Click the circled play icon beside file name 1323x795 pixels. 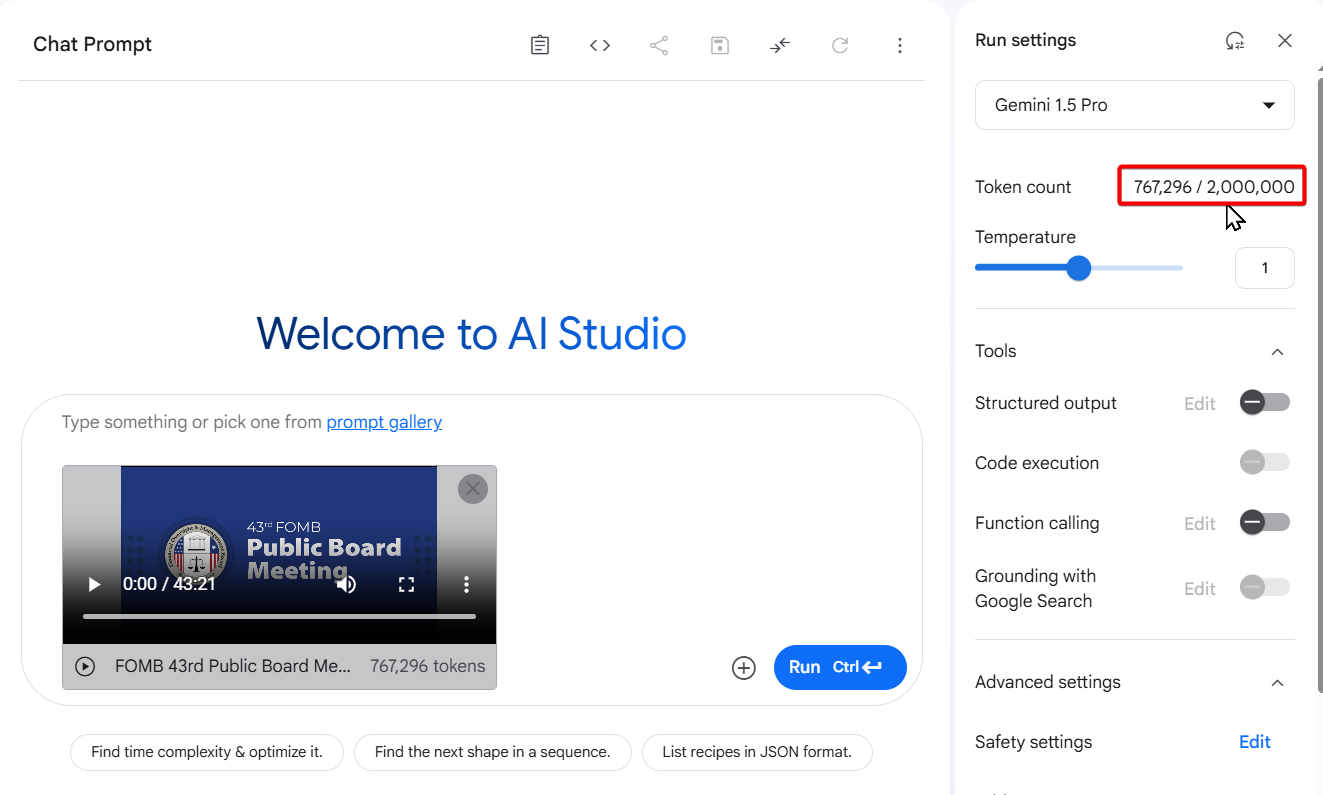pos(85,666)
